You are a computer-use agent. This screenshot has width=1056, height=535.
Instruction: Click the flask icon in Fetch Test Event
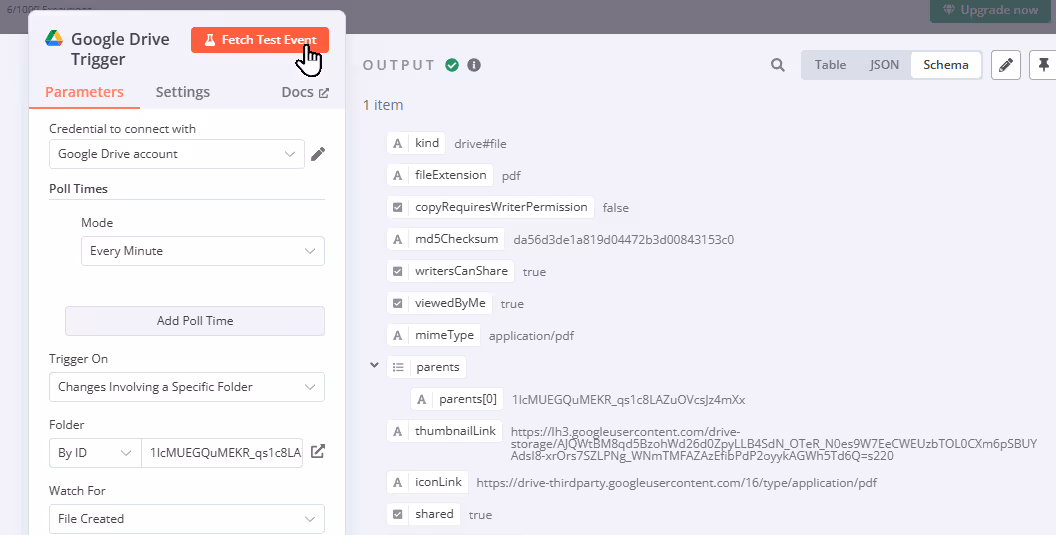[209, 40]
